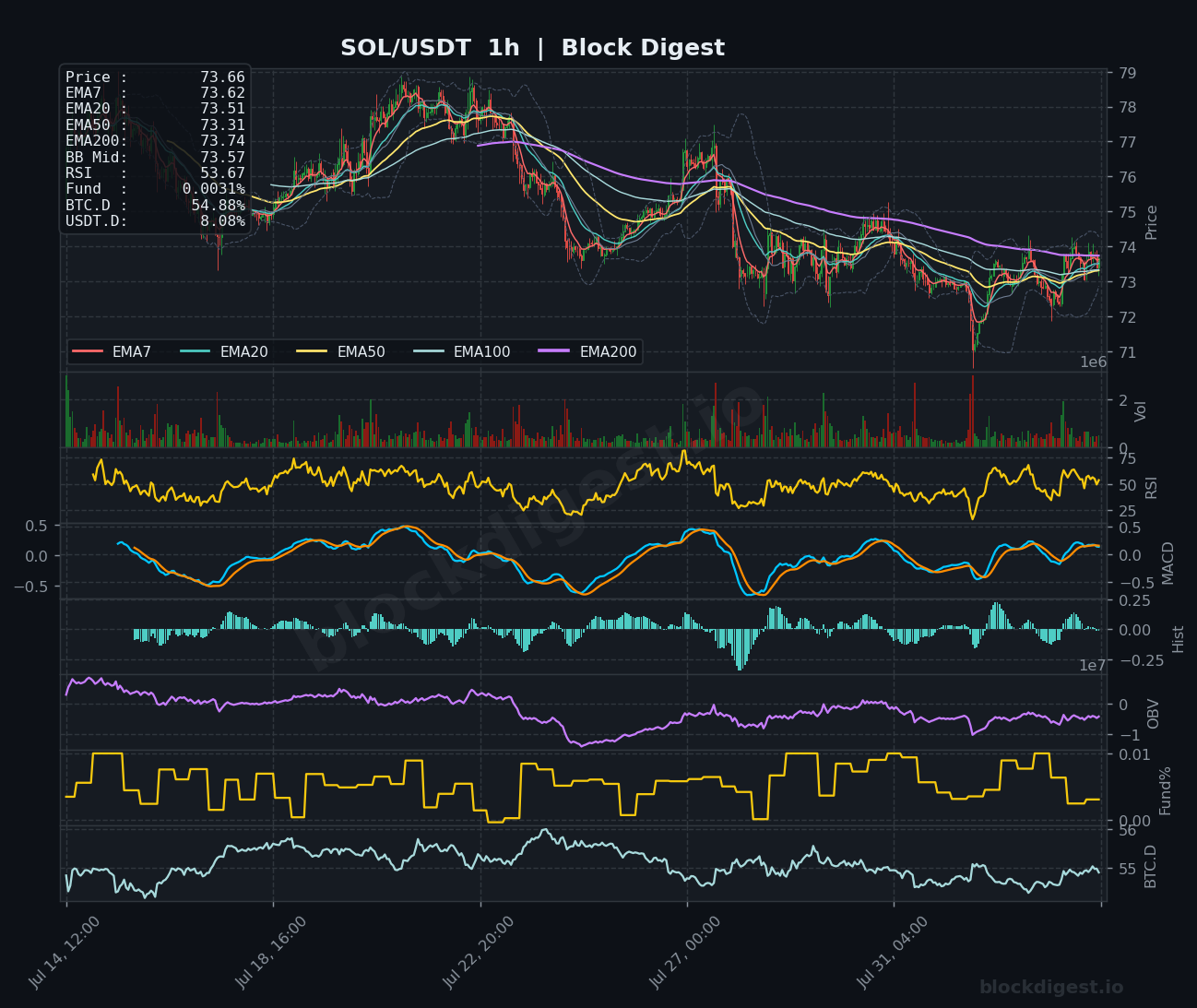The height and width of the screenshot is (1008, 1197).
Task: Click the Jul 18, 16:00 date label
Action: click(272, 952)
